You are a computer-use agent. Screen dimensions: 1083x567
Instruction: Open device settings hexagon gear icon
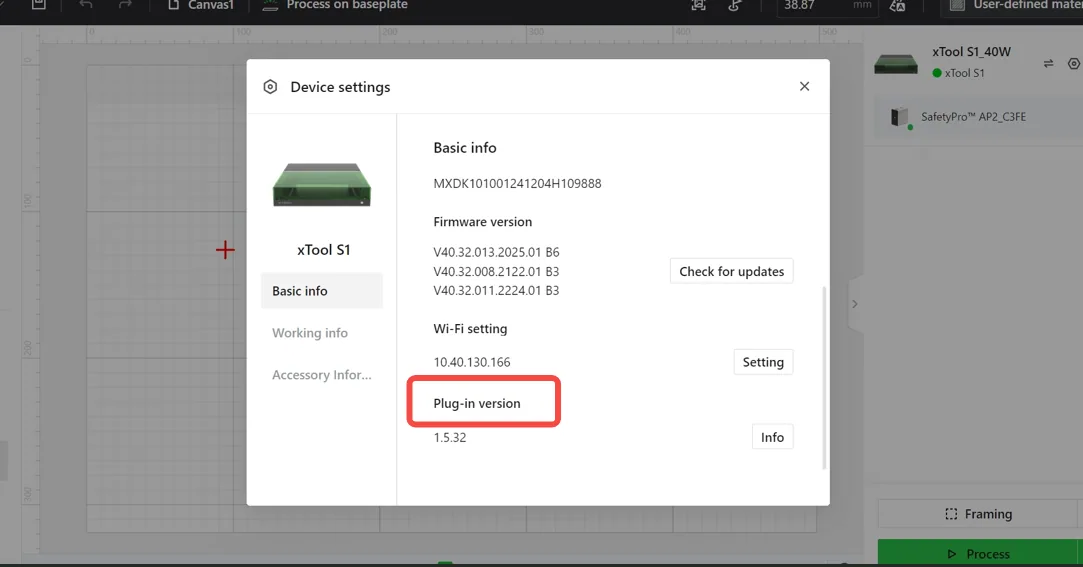pyautogui.click(x=1073, y=64)
